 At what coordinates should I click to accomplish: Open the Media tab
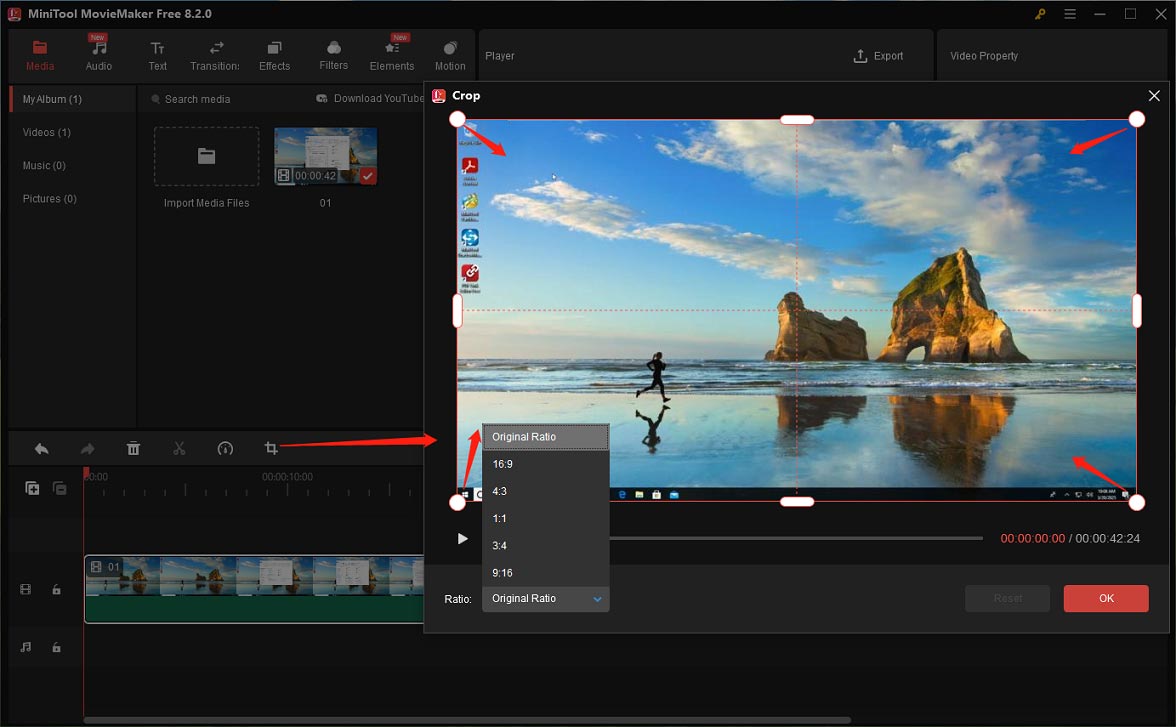(x=40, y=56)
